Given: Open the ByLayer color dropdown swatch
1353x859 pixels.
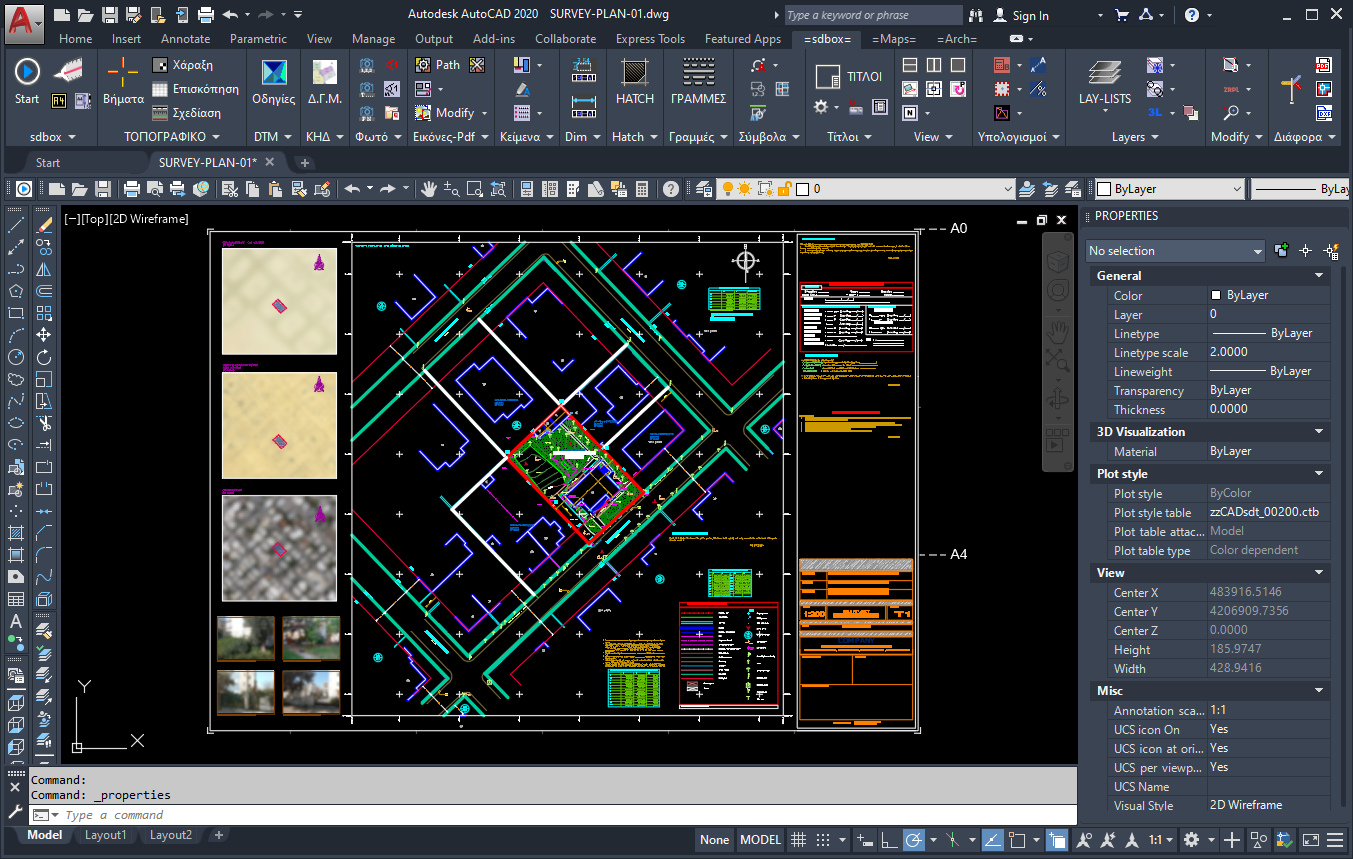Looking at the screenshot, I should click(1169, 189).
